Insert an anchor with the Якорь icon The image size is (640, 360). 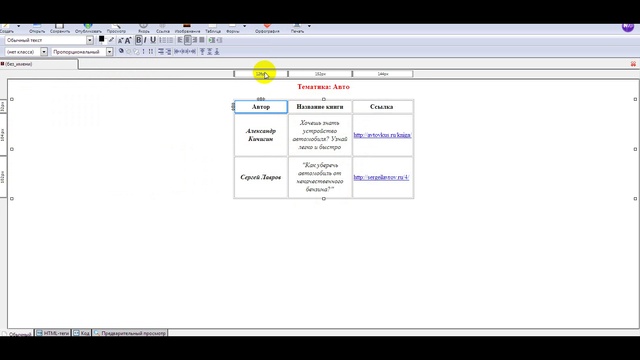coord(144,29)
